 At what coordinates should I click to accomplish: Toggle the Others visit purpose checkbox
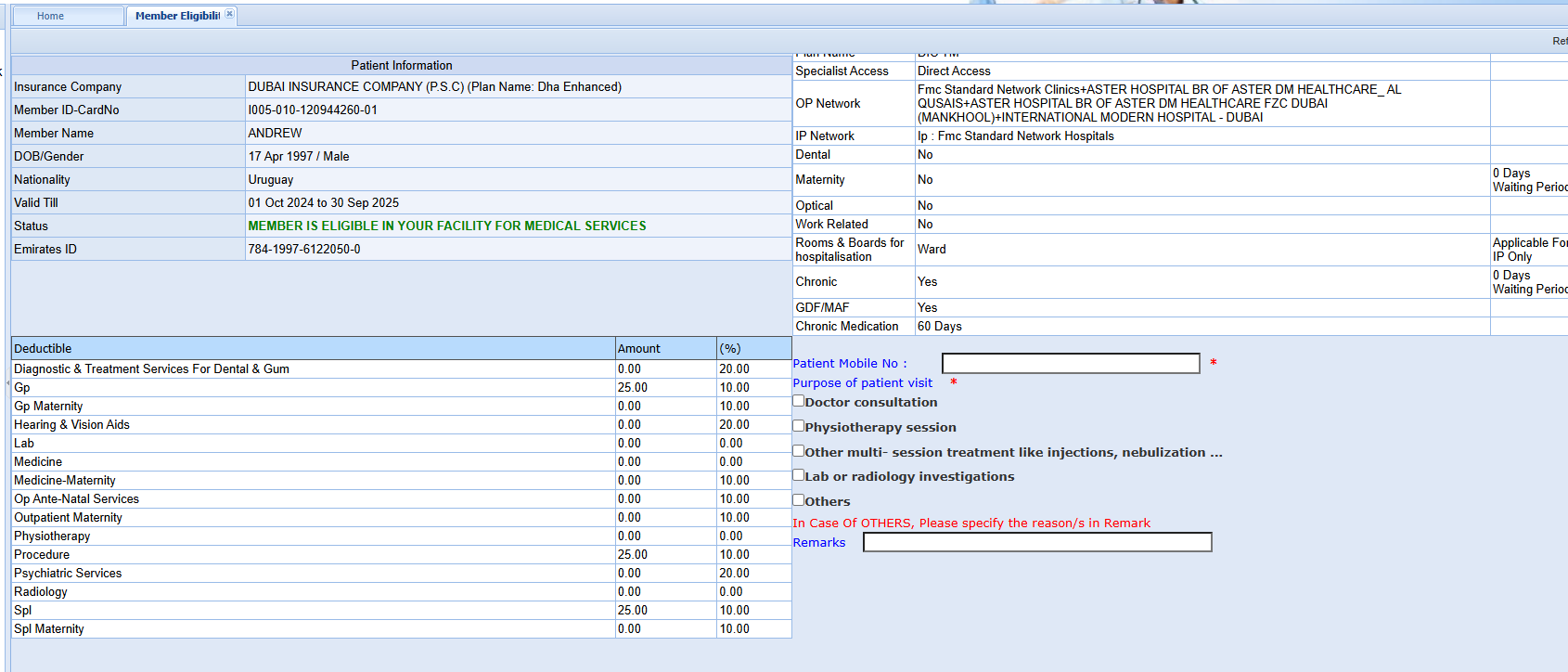pyautogui.click(x=799, y=500)
